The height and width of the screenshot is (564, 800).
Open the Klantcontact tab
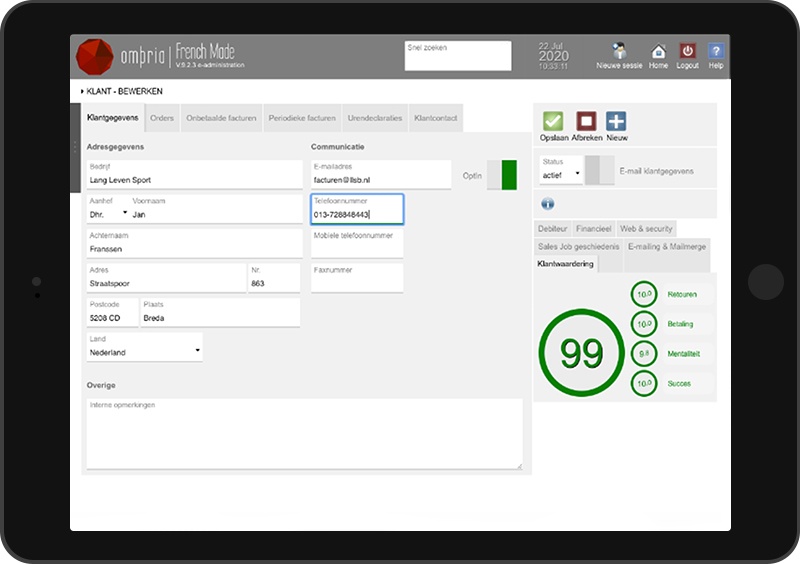(436, 118)
